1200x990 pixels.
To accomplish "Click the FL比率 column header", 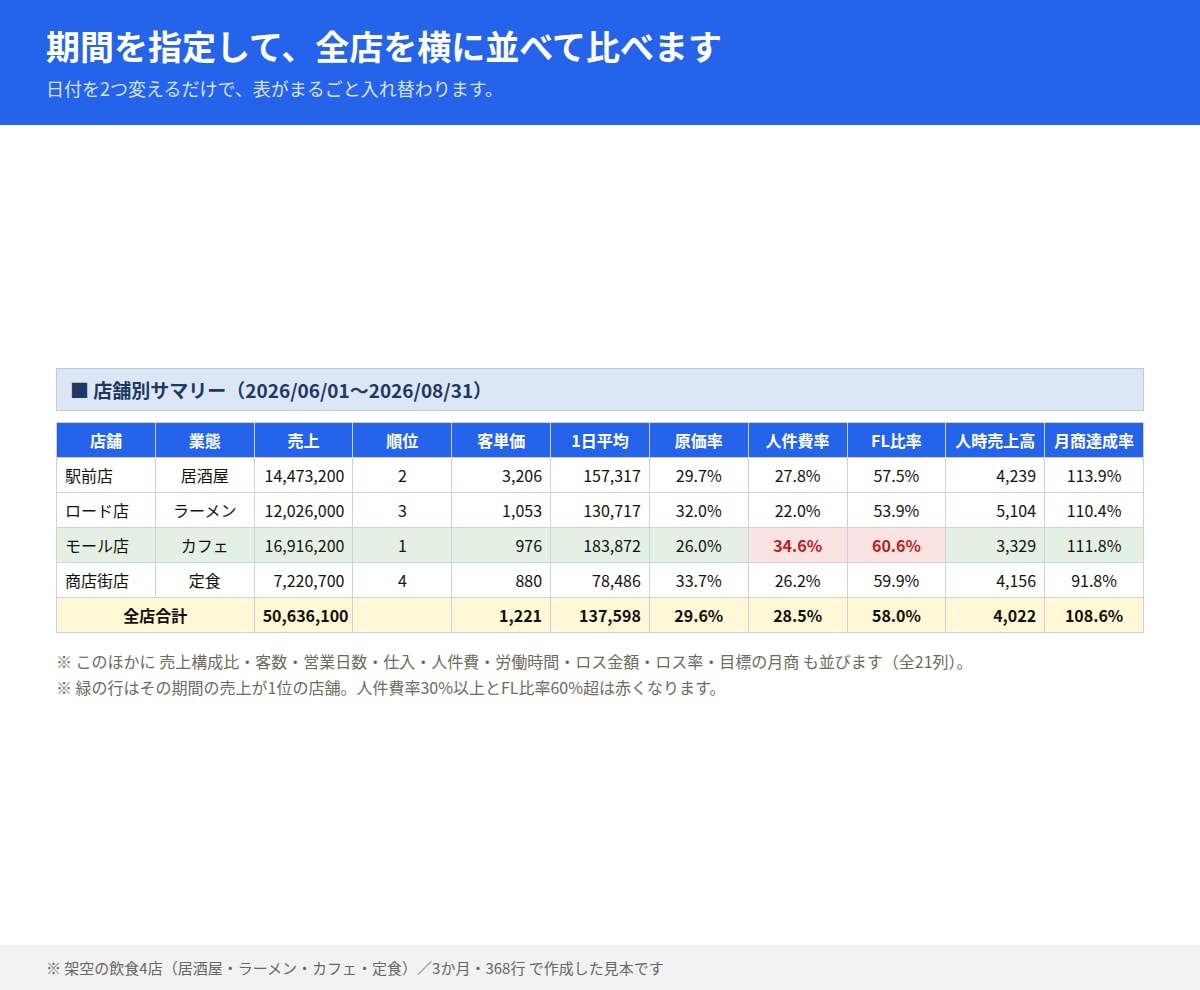I will 896,441.
